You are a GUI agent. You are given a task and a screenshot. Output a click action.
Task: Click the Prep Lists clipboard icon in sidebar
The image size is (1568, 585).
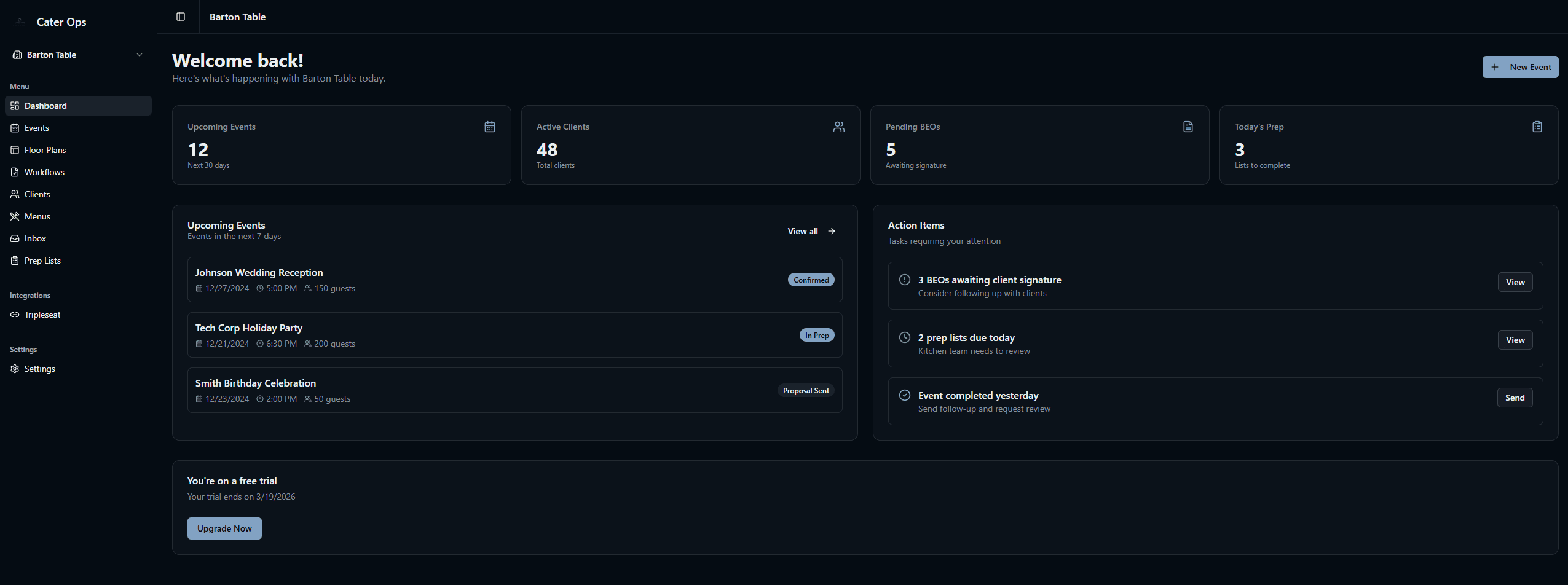click(15, 261)
